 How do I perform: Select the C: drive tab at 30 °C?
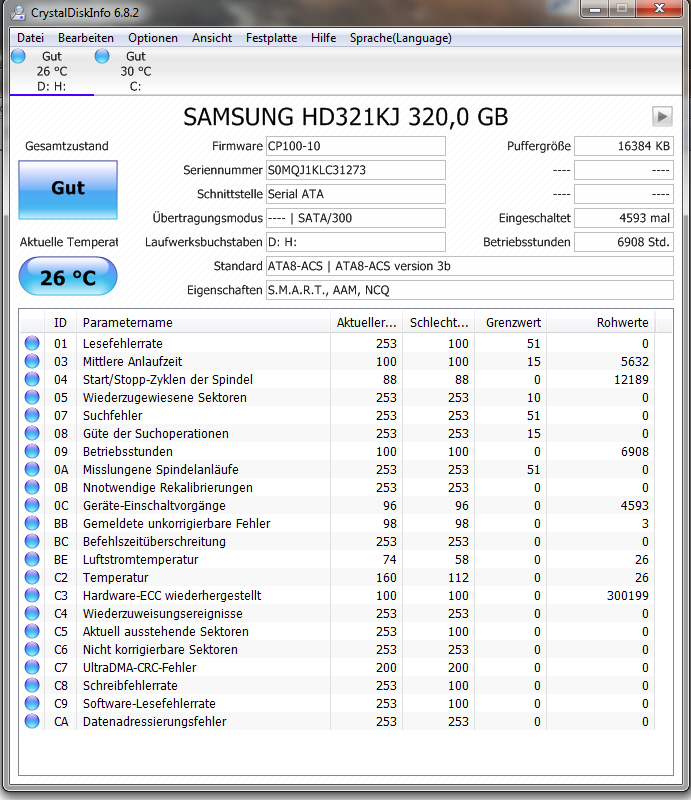136,71
